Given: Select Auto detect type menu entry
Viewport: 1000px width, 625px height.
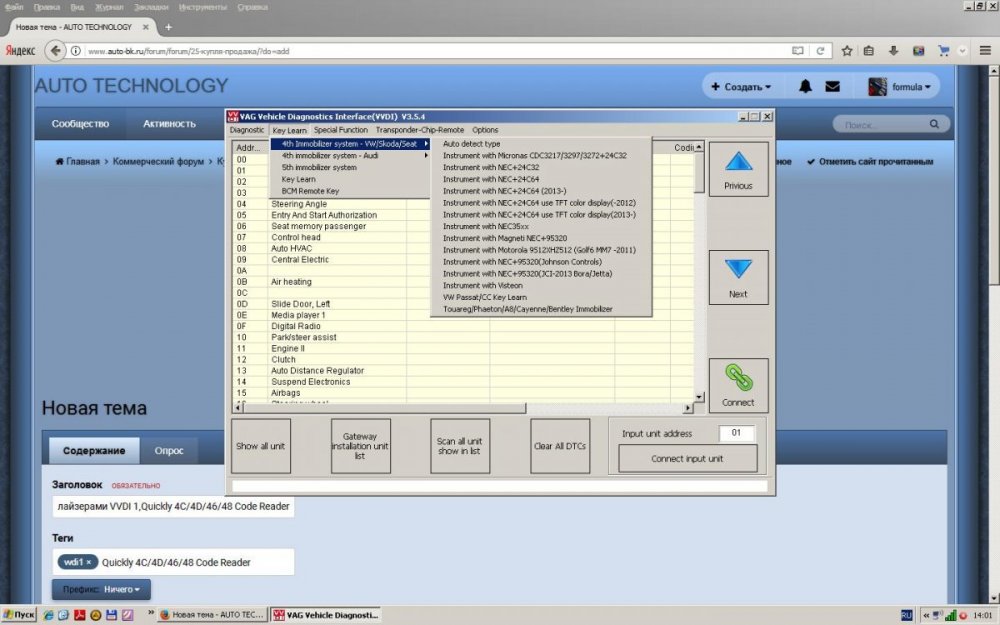Looking at the screenshot, I should [x=472, y=144].
